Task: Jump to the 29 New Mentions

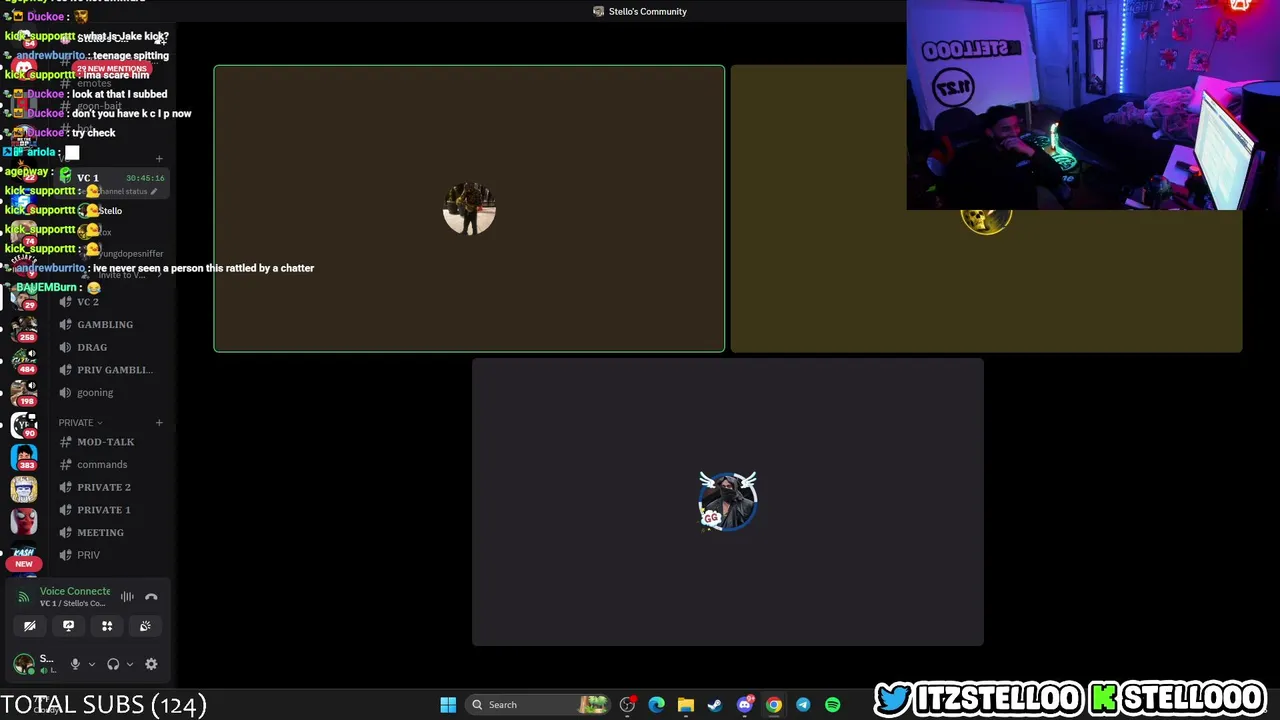Action: [110, 69]
